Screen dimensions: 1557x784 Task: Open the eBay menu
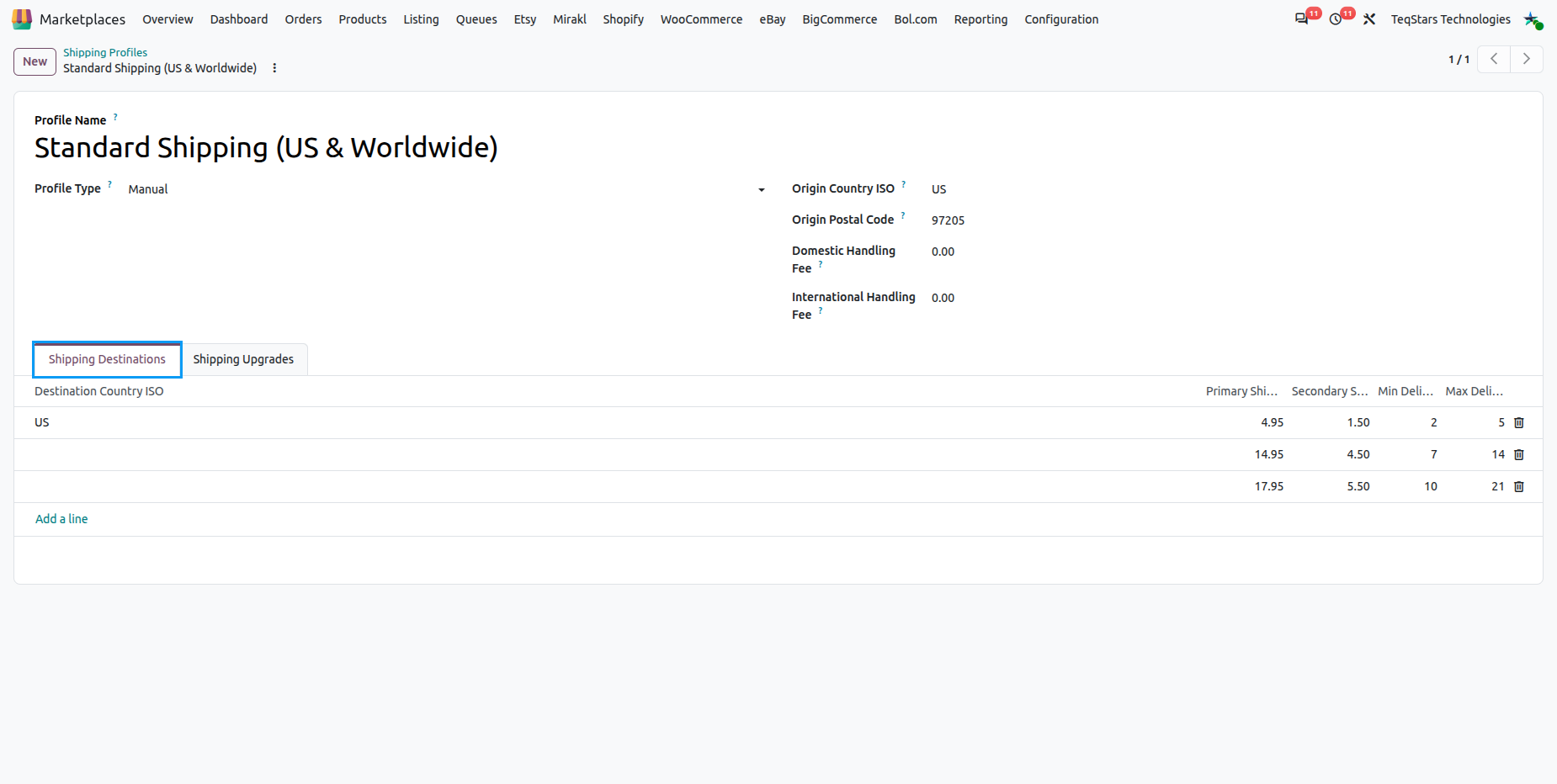[x=772, y=19]
